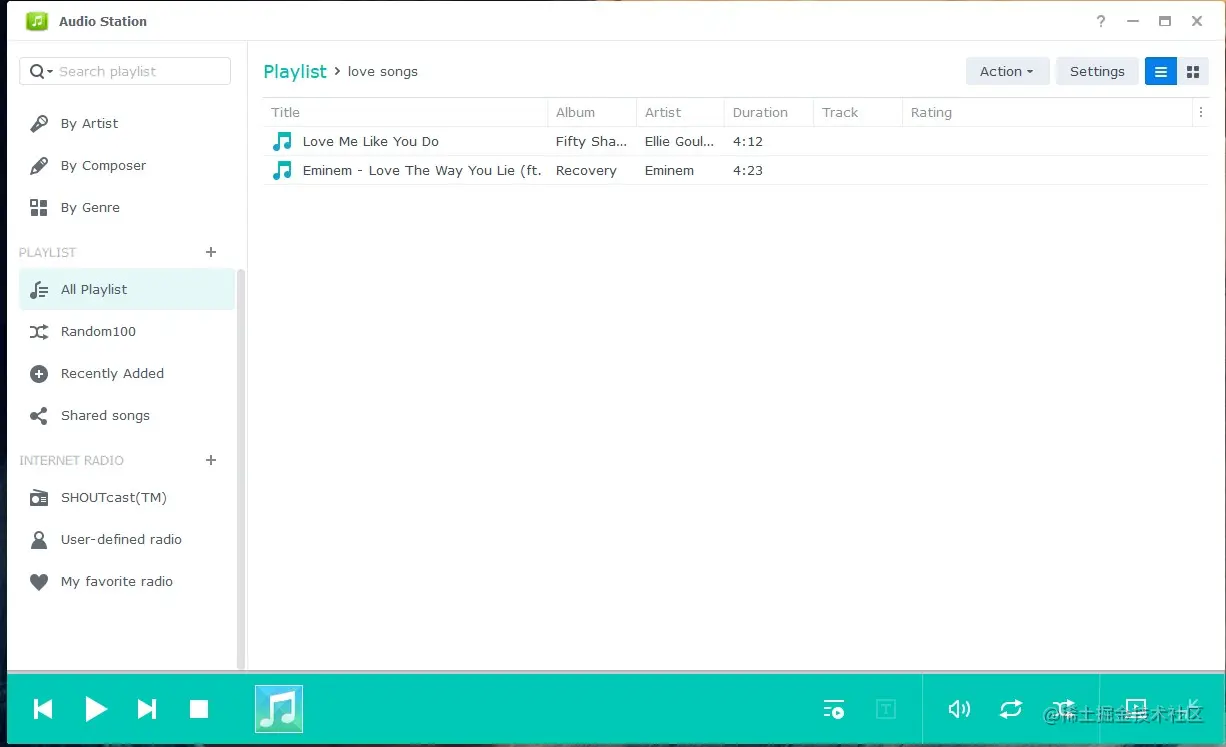Click the 4:12 duration cell
1226x747 pixels.
747,141
